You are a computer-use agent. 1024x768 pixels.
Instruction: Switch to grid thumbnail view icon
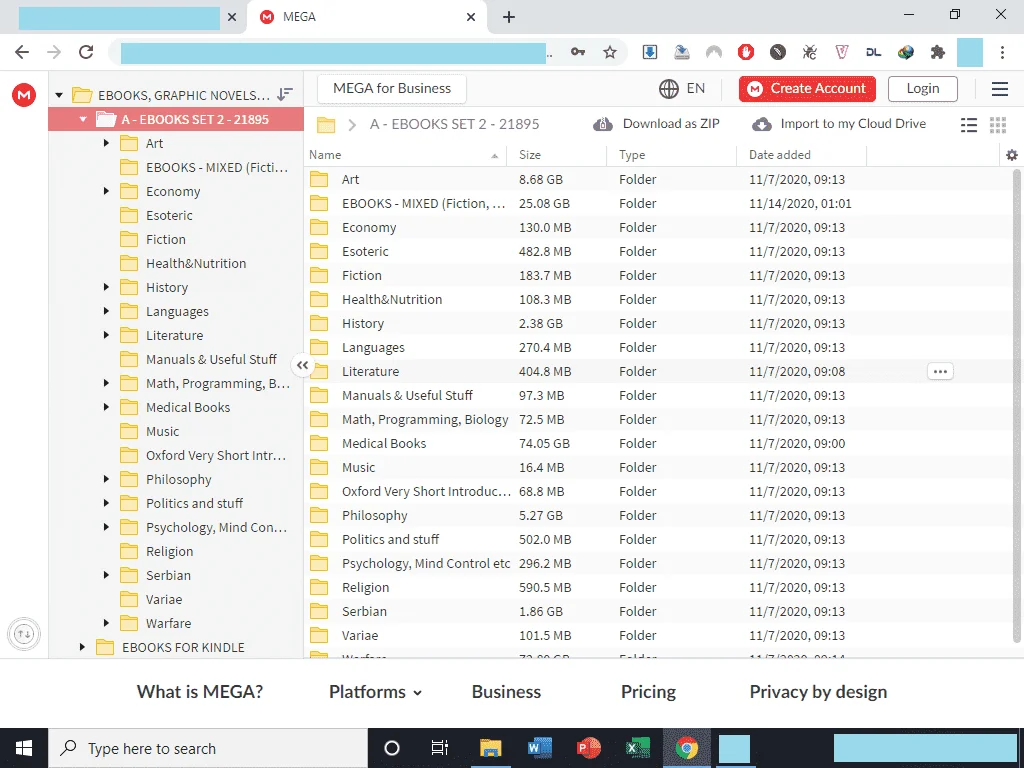(998, 125)
